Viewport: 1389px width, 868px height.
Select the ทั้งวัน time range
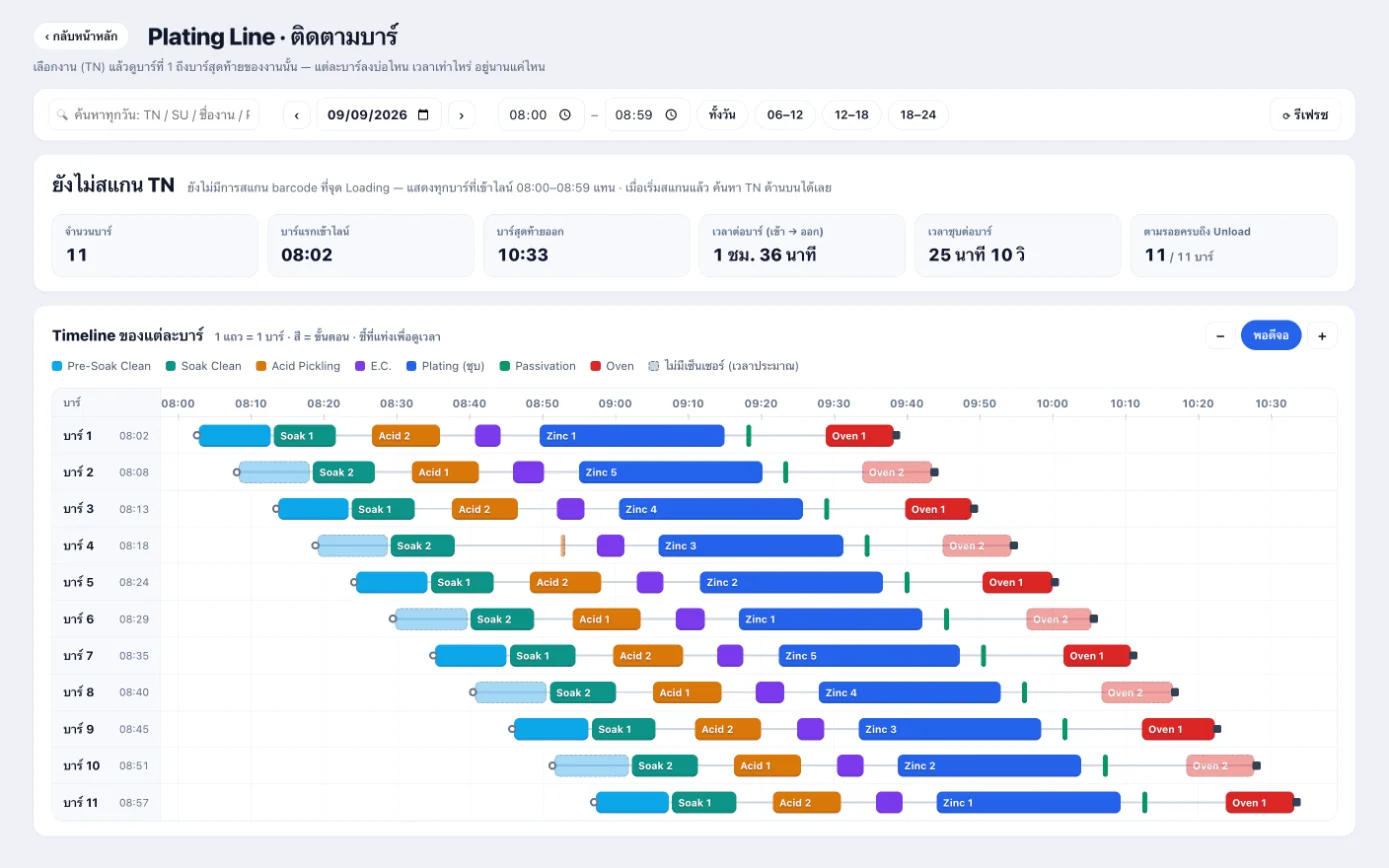(722, 115)
